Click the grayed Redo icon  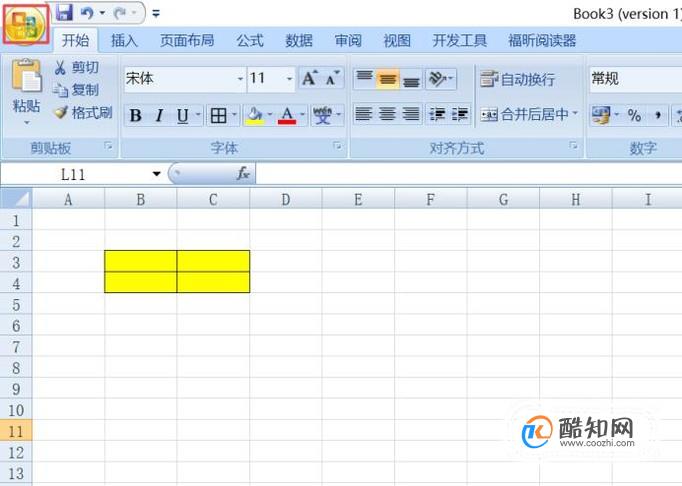120,13
